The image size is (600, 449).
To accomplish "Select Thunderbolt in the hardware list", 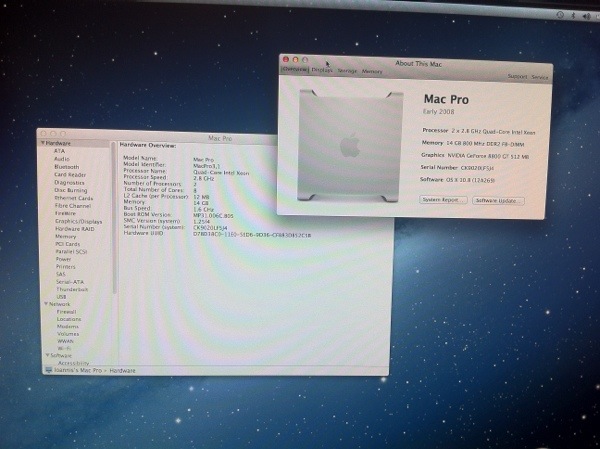I will [x=72, y=289].
